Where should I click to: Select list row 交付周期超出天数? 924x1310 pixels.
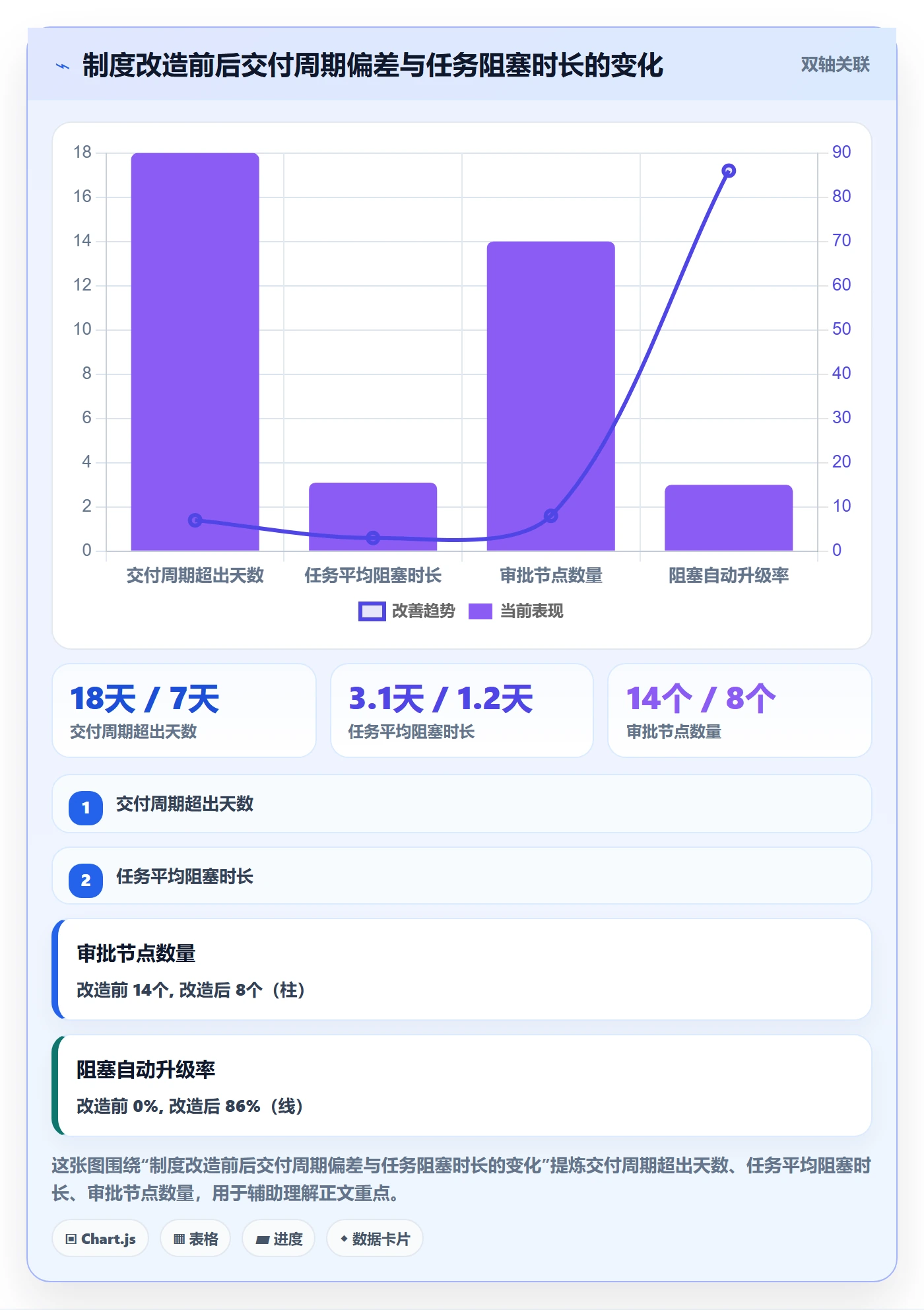pyautogui.click(x=462, y=804)
